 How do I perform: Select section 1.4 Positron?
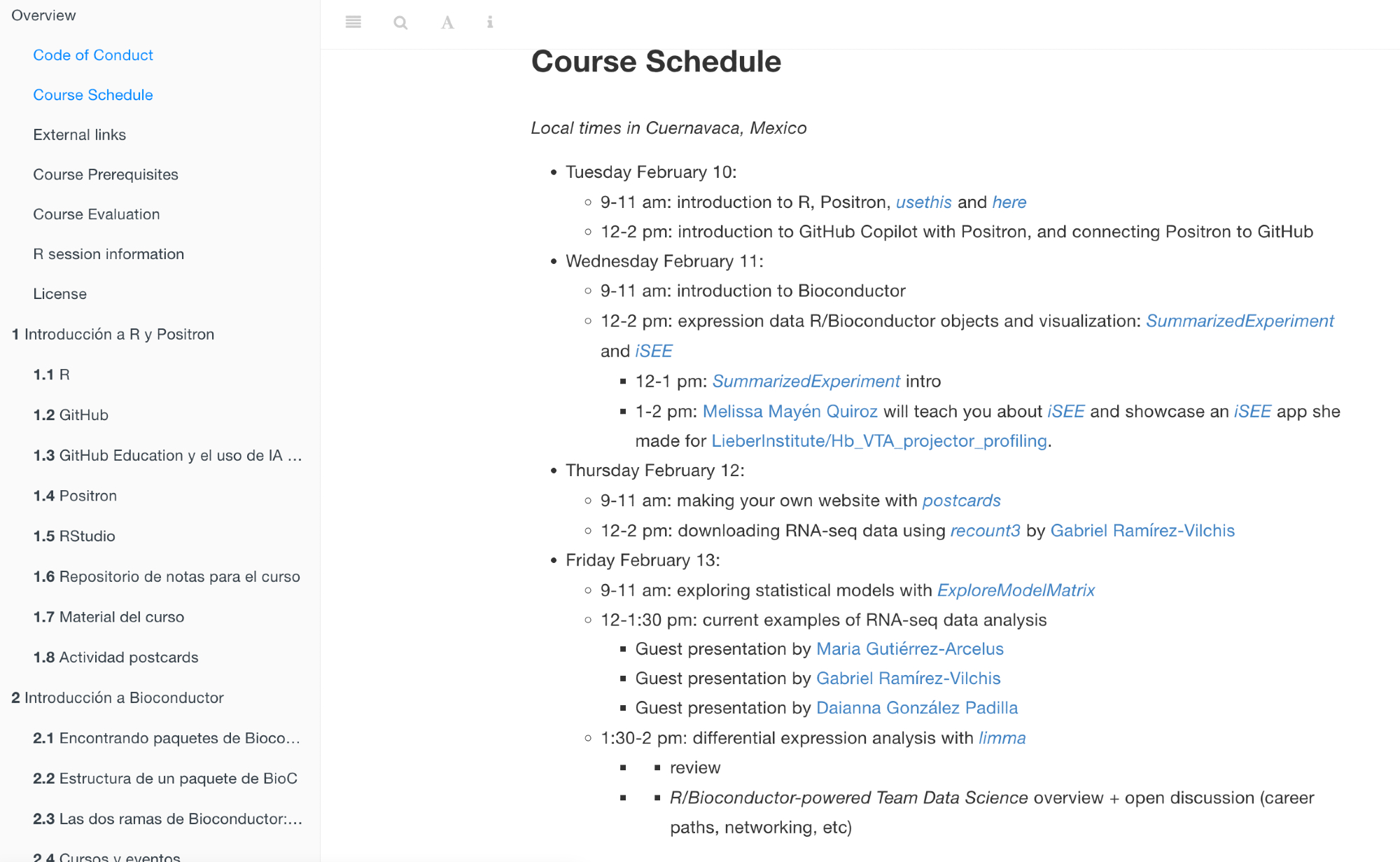pyautogui.click(x=75, y=496)
